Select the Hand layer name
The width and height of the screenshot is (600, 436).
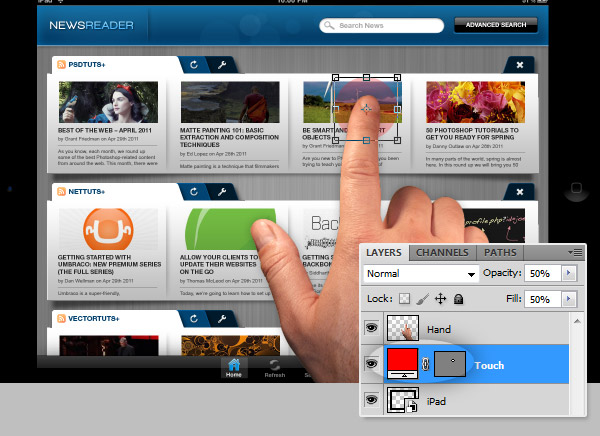pos(439,329)
